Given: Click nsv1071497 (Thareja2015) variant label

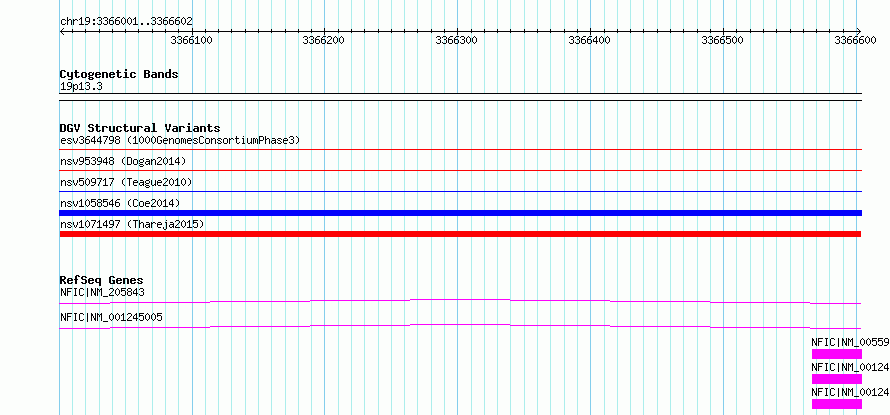Looking at the screenshot, I should tap(132, 224).
